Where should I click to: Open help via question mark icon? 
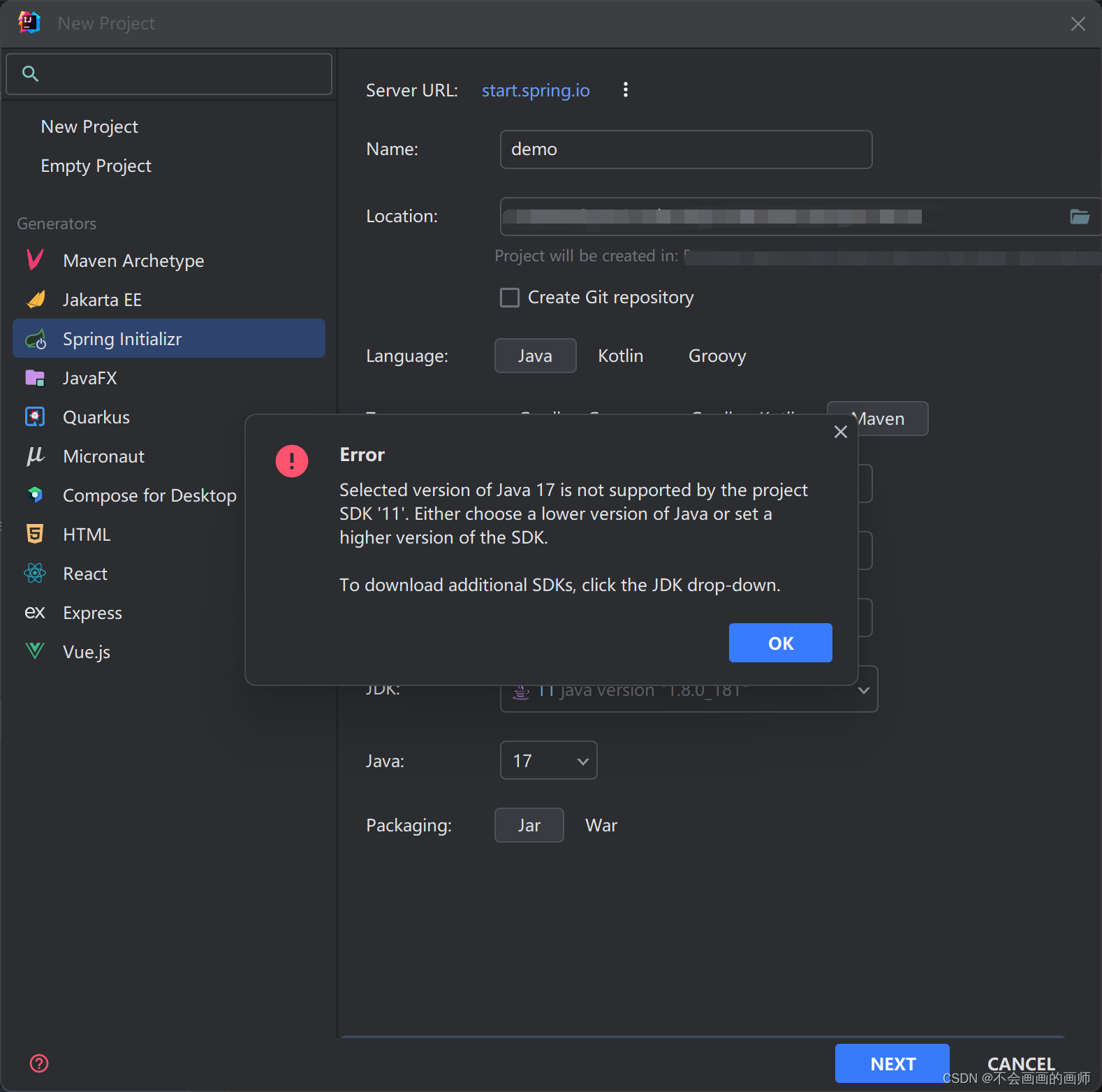click(x=39, y=1063)
